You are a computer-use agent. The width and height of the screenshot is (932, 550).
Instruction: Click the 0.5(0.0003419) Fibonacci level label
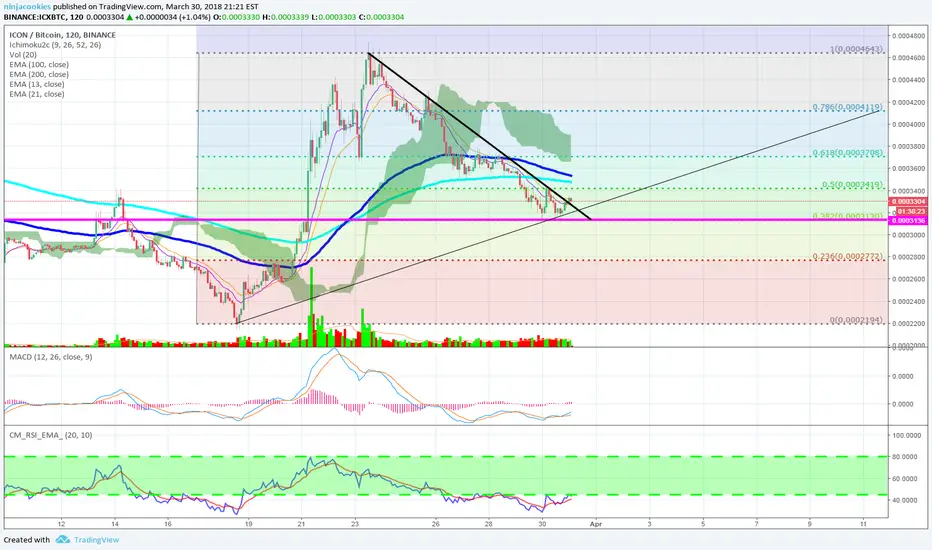click(x=852, y=184)
